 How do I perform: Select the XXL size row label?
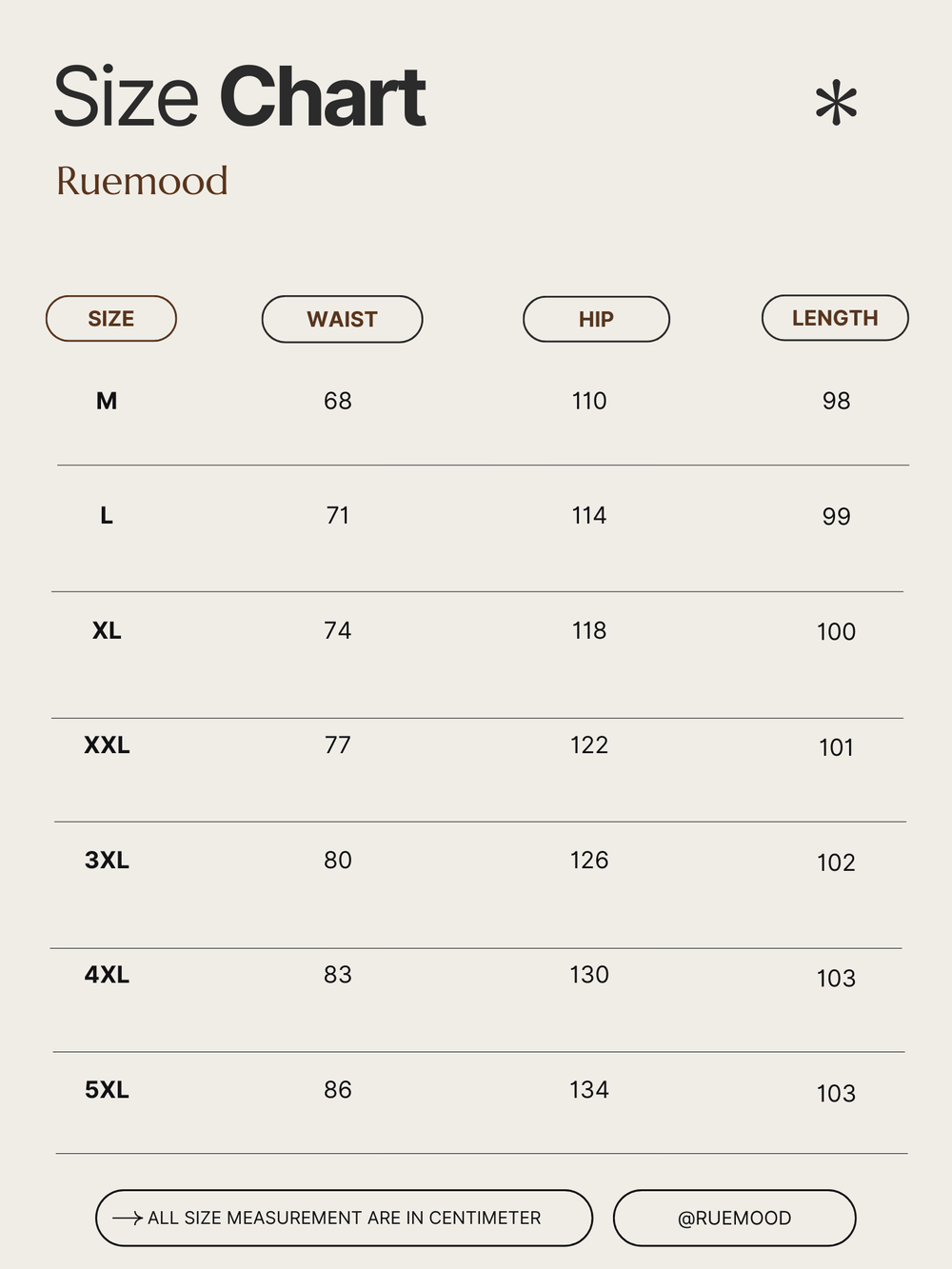(107, 744)
